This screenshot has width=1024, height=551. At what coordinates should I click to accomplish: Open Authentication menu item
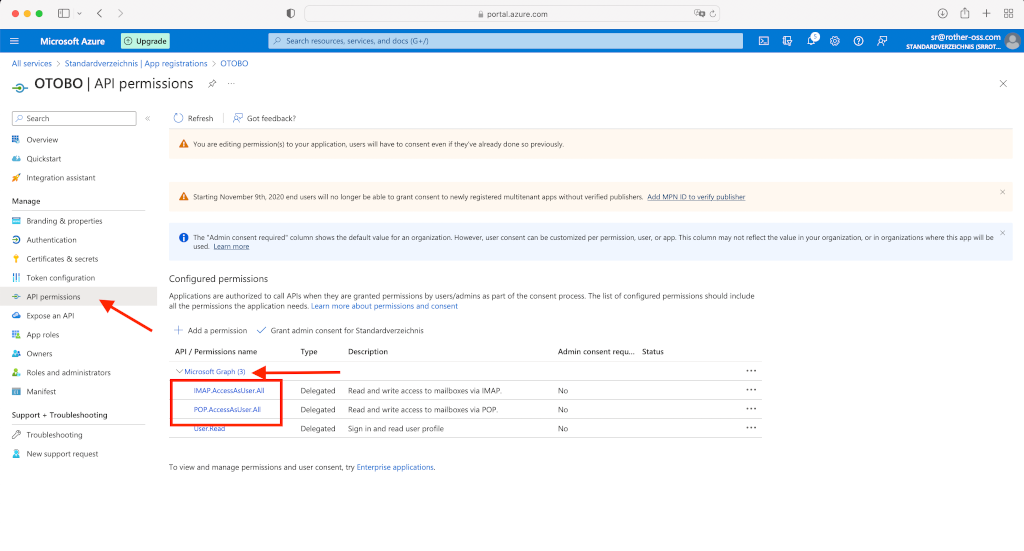click(51, 240)
